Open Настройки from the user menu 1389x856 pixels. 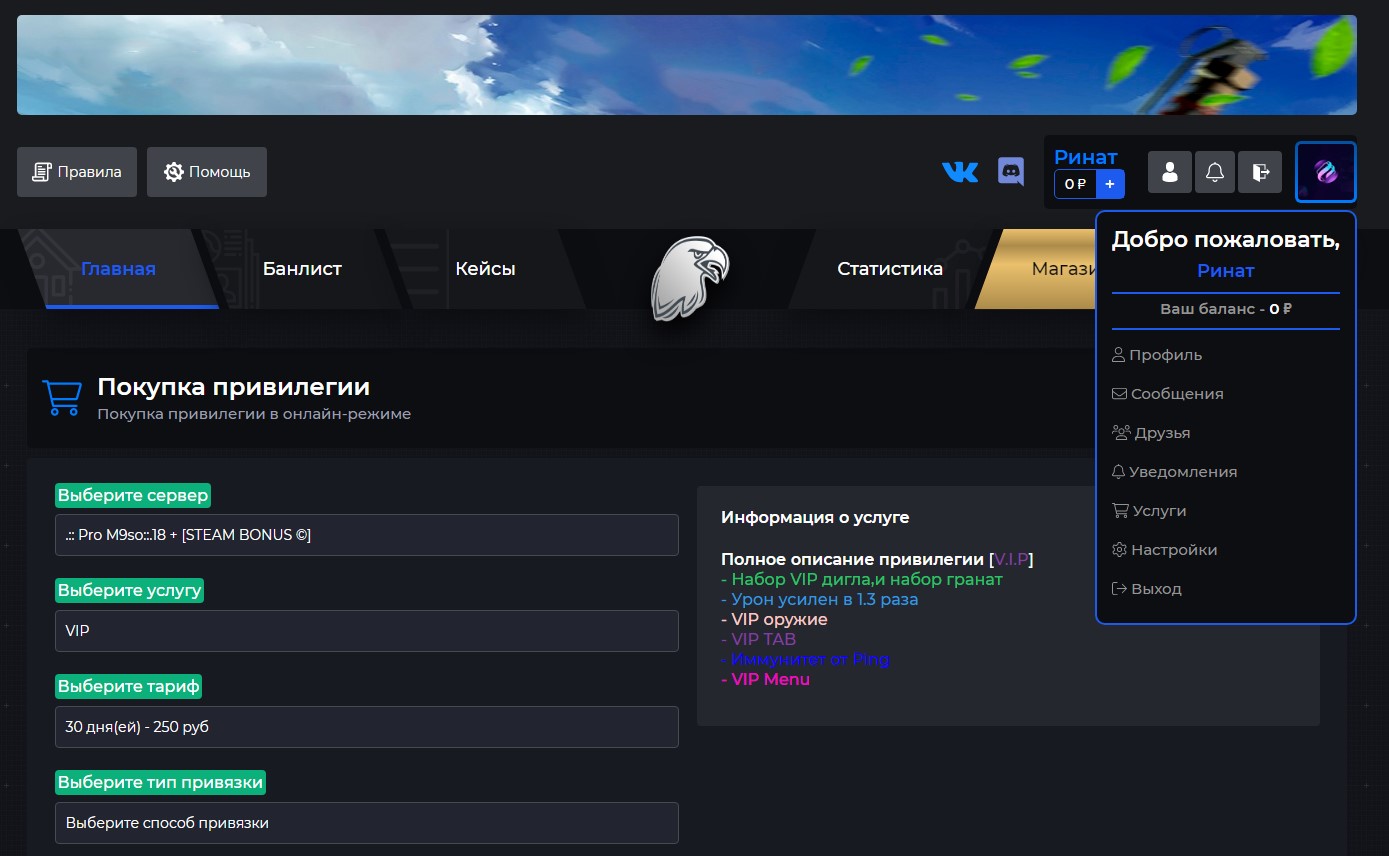[1173, 550]
